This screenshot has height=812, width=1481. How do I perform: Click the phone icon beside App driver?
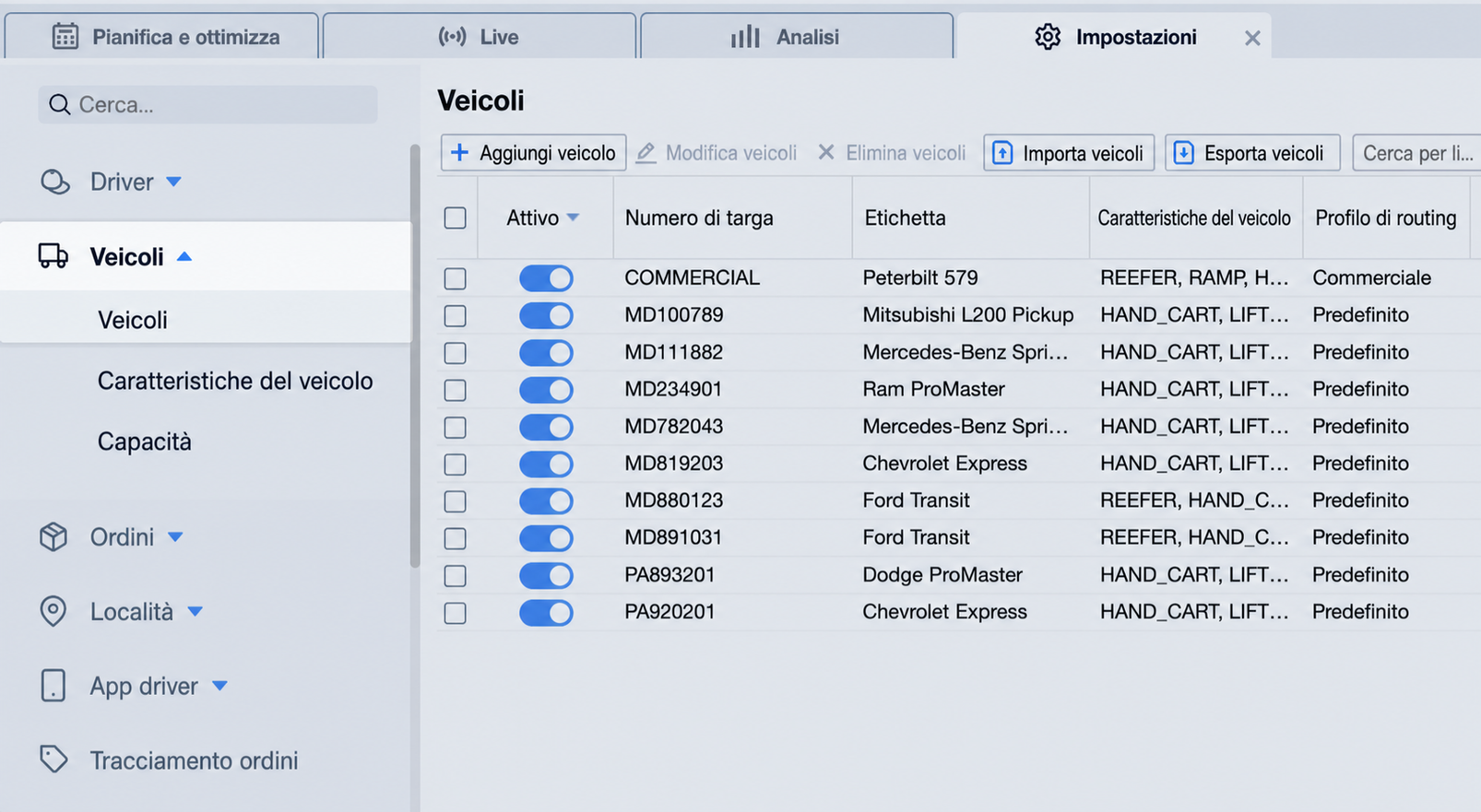[53, 686]
